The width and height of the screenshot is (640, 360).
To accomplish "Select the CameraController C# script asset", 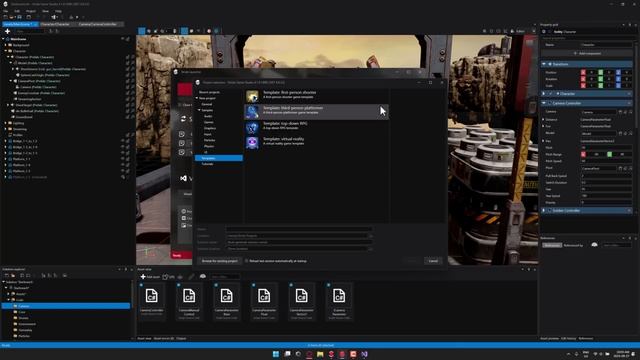I will 152,301.
